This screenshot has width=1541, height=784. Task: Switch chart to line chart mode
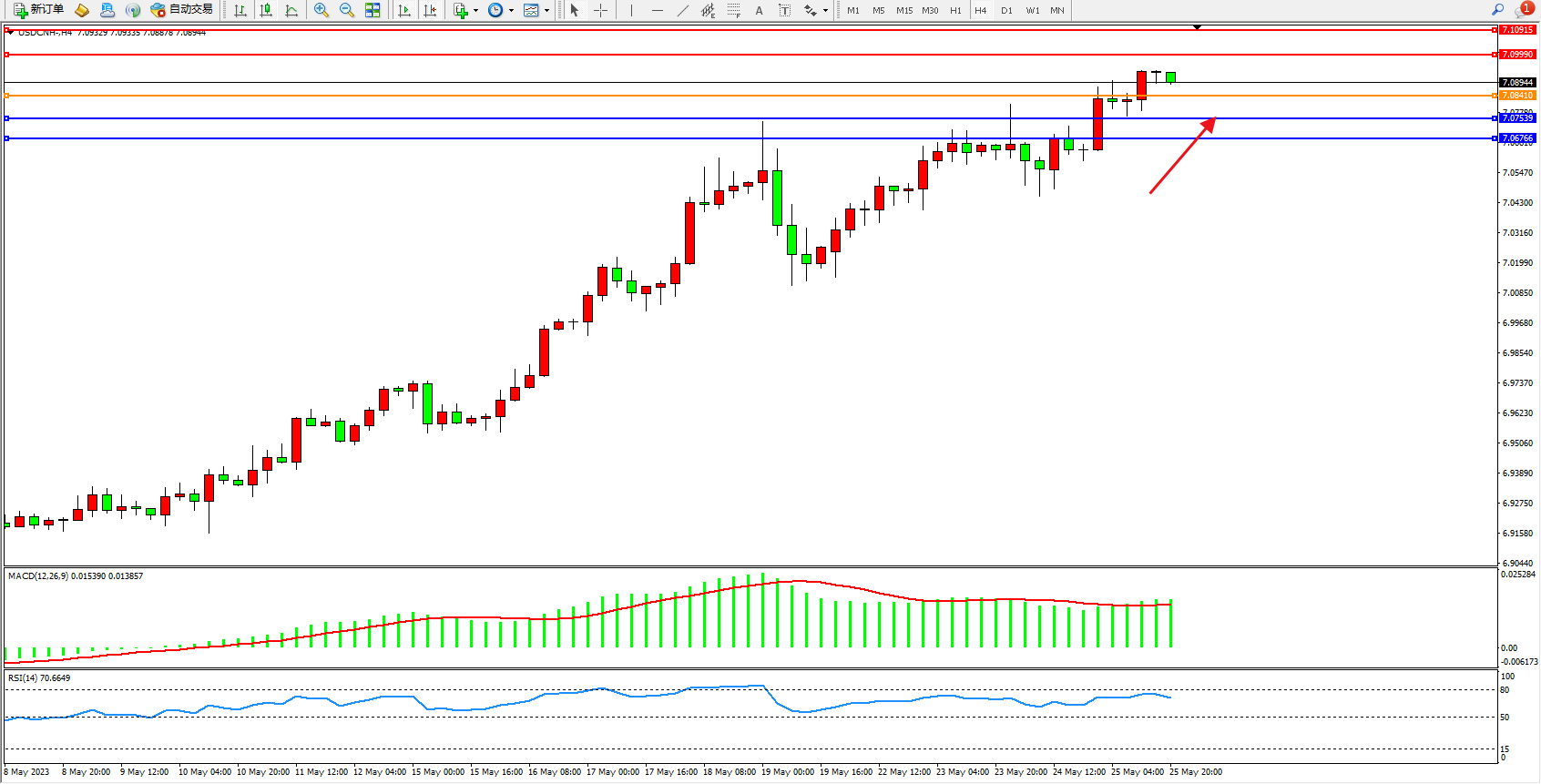(x=291, y=10)
